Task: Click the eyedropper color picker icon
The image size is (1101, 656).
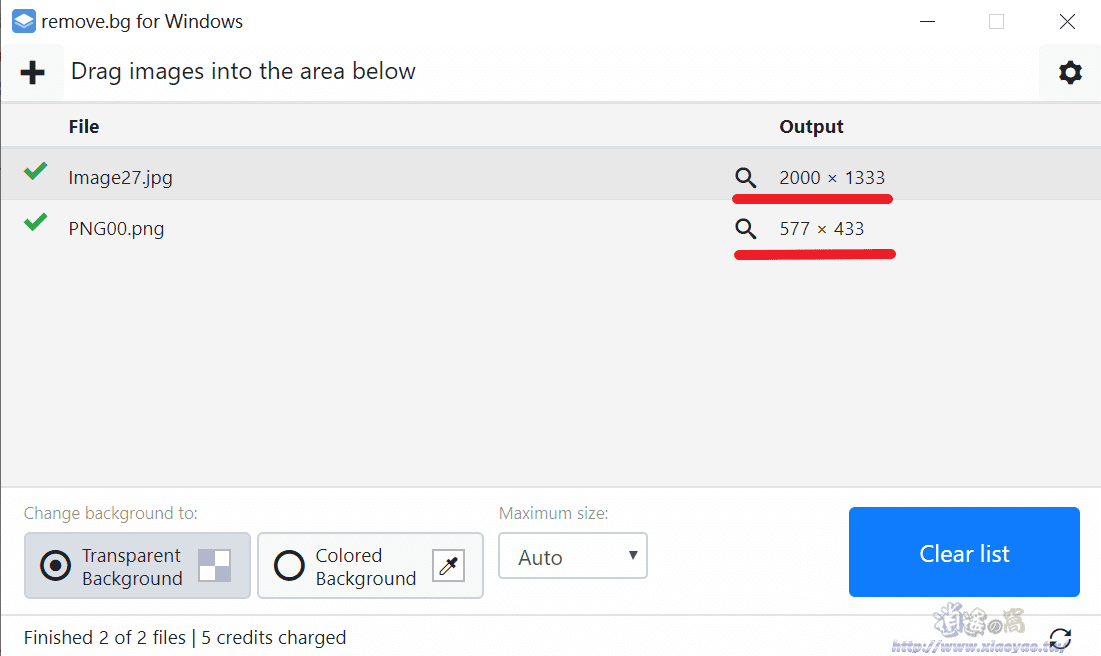Action: point(448,566)
